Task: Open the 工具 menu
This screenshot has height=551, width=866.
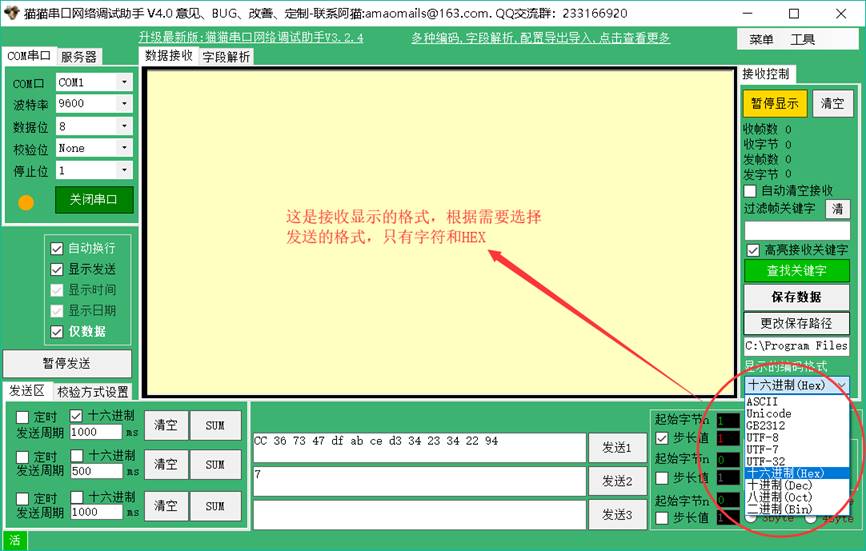Action: 803,39
